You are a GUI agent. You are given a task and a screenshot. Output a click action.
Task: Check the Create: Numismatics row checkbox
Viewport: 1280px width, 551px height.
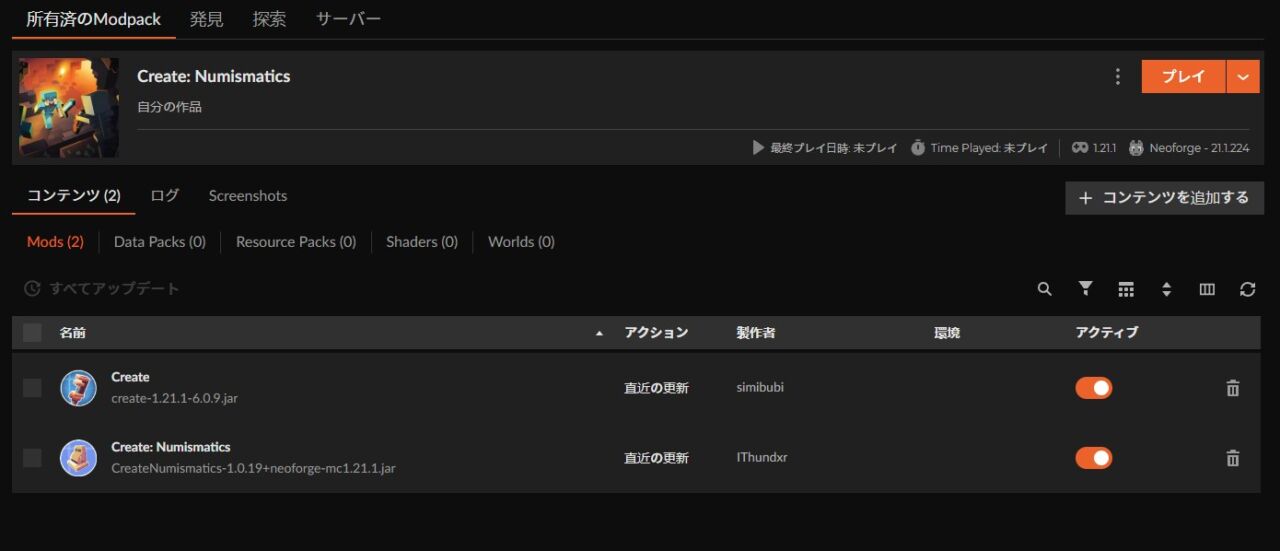click(x=32, y=458)
